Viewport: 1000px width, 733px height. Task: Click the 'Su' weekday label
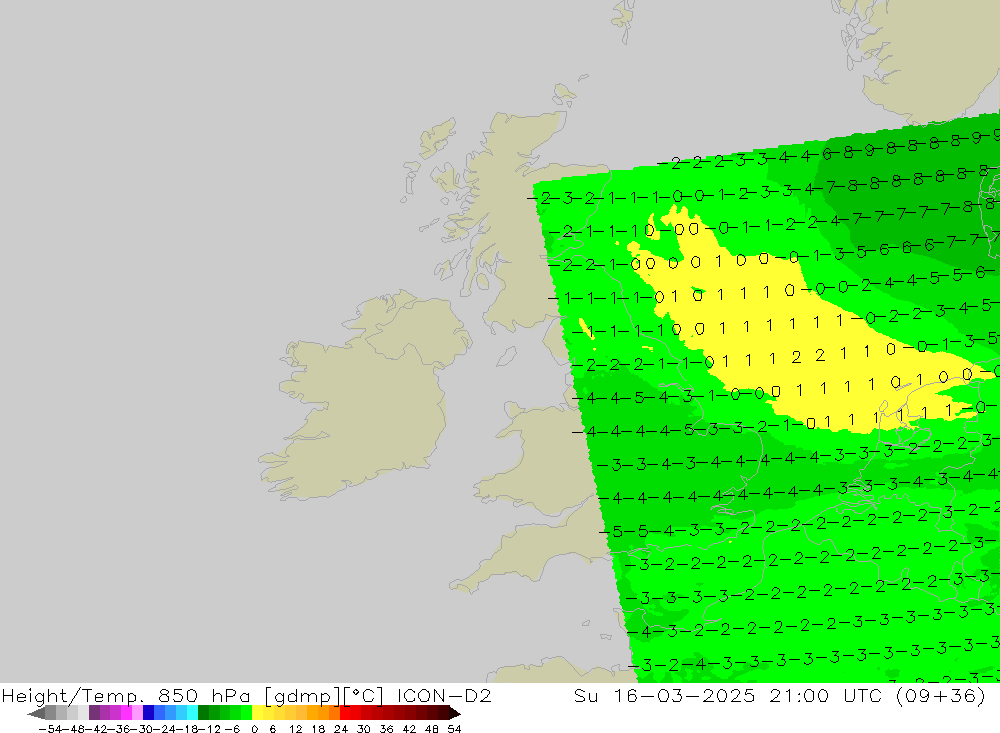point(585,696)
